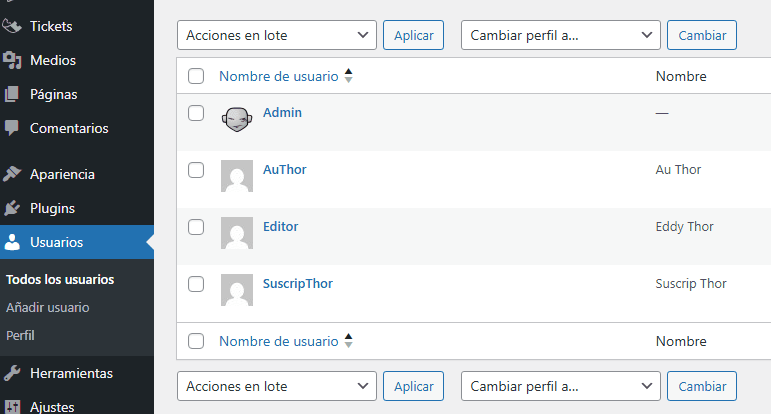Tick the select-all checkbox in table header
771x414 pixels.
click(x=196, y=76)
